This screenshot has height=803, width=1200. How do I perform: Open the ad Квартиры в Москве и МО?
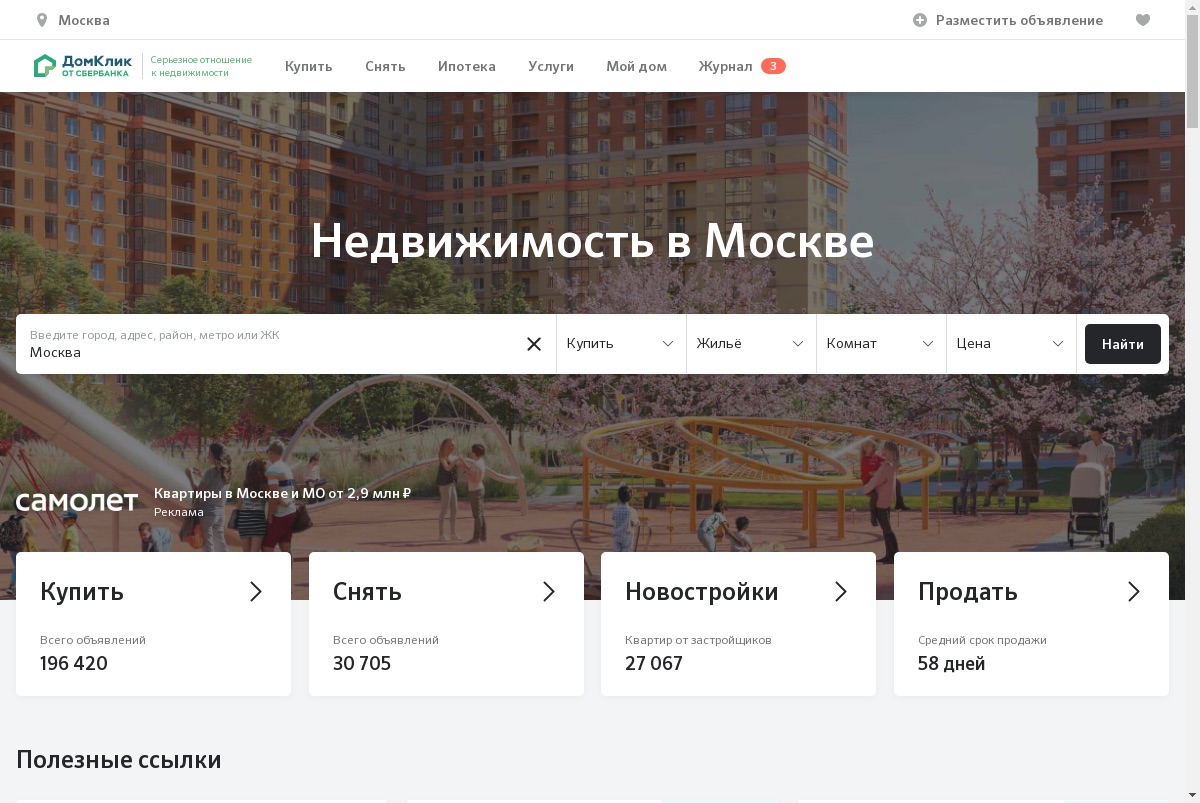tap(283, 493)
